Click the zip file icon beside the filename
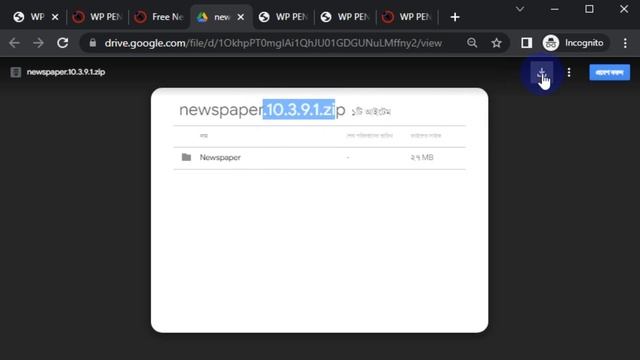Image resolution: width=640 pixels, height=360 pixels. click(x=16, y=72)
